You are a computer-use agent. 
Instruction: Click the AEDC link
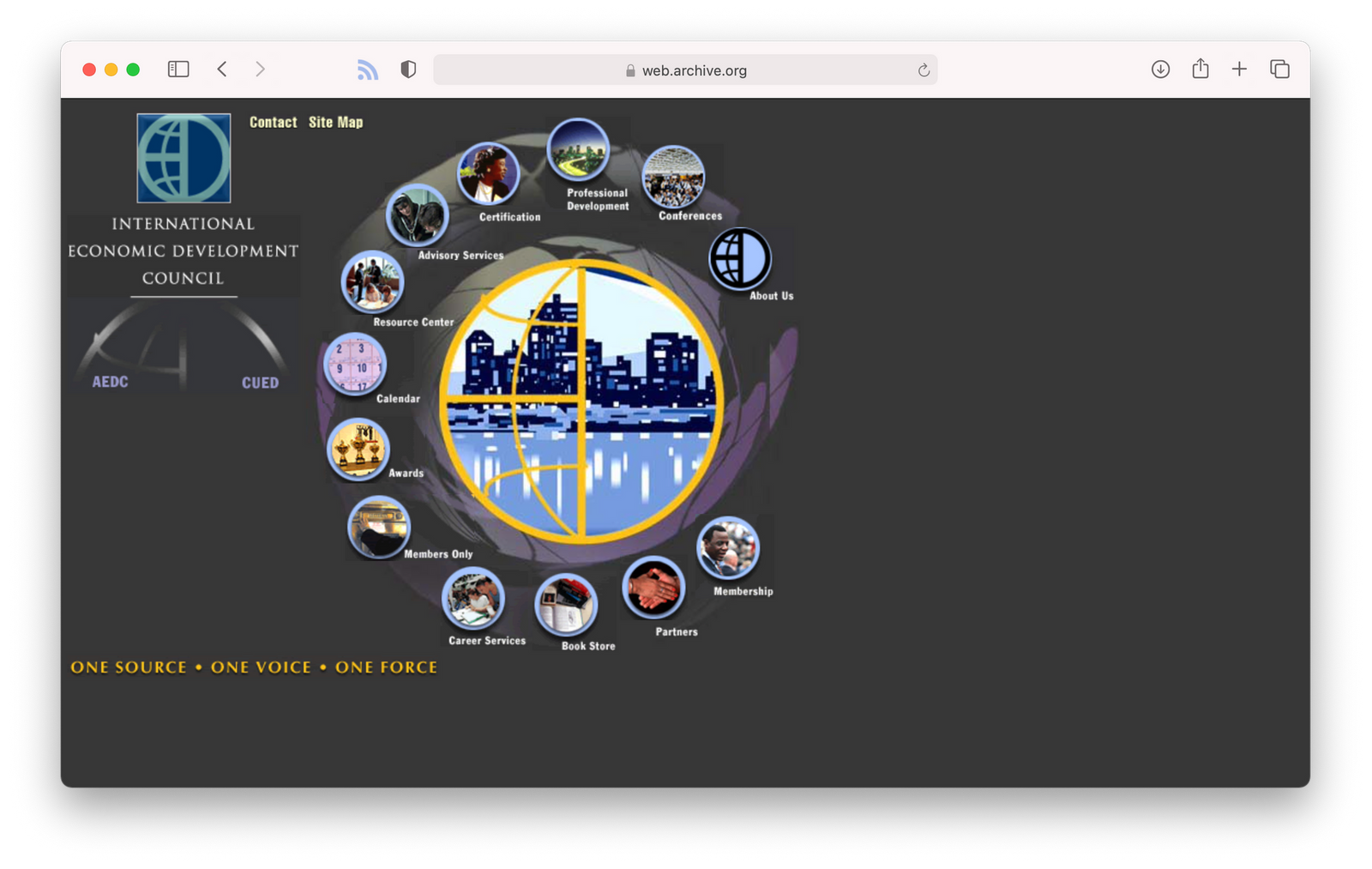click(109, 383)
